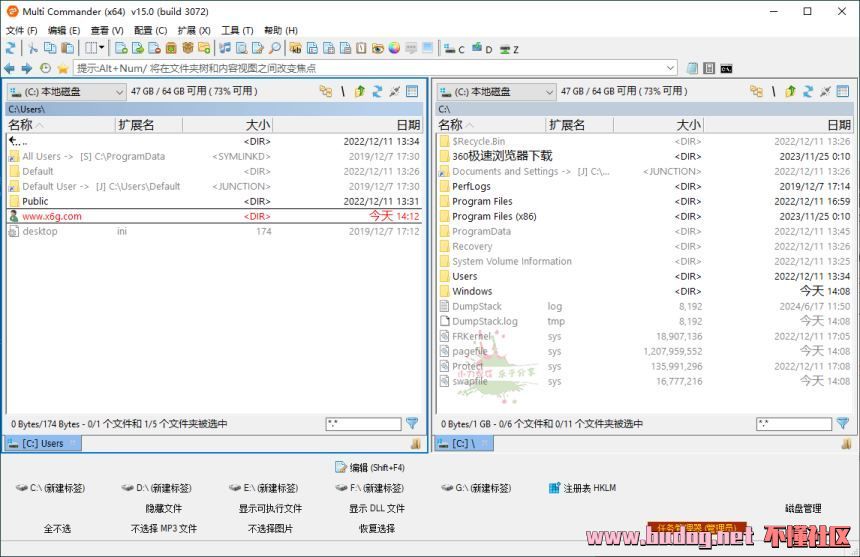
Task: Click the history clock icon
Action: tap(45, 68)
